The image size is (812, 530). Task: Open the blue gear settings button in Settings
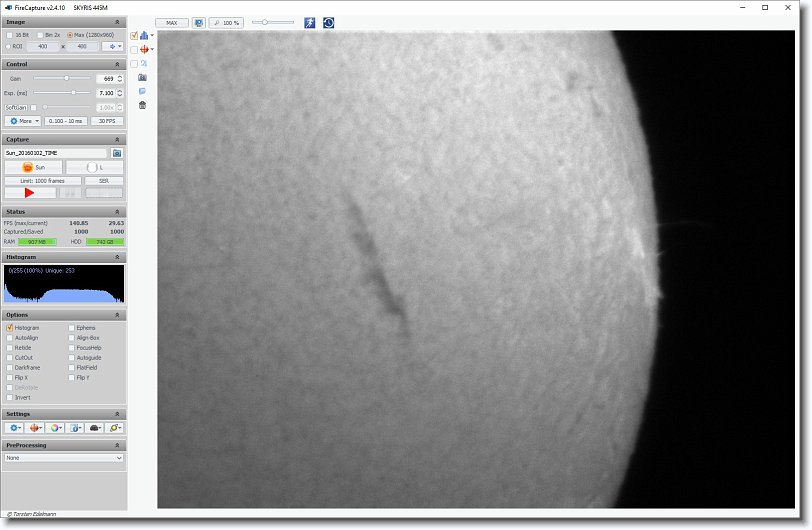(14, 428)
